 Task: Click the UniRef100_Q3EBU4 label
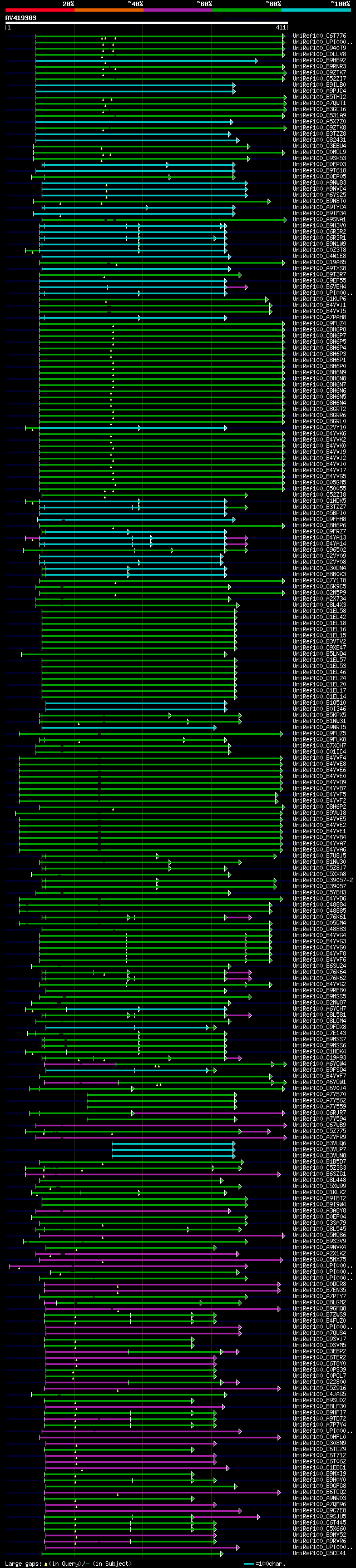pos(319,146)
